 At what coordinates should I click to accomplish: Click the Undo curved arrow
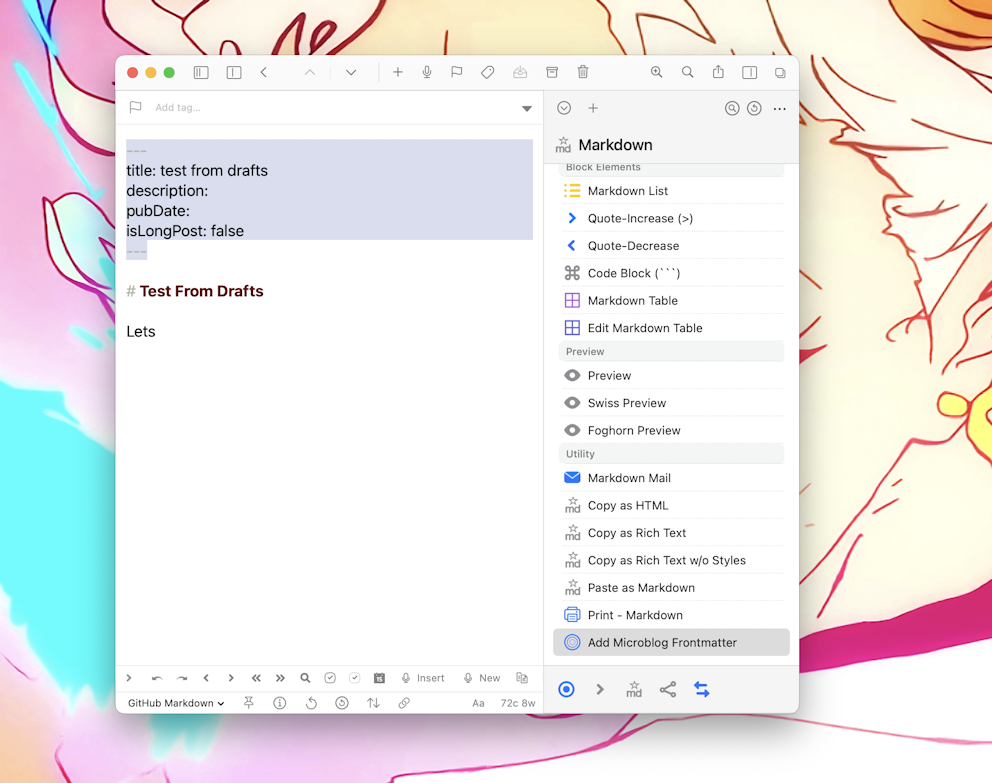(x=157, y=679)
